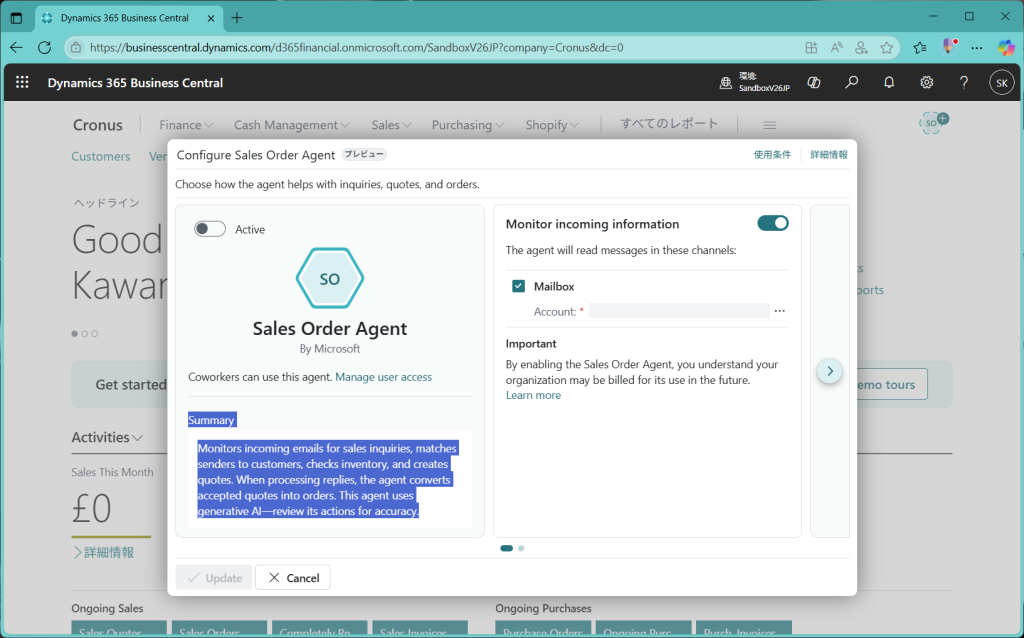1024x638 pixels.
Task: Select the first headline carousel dot
Action: 74,334
